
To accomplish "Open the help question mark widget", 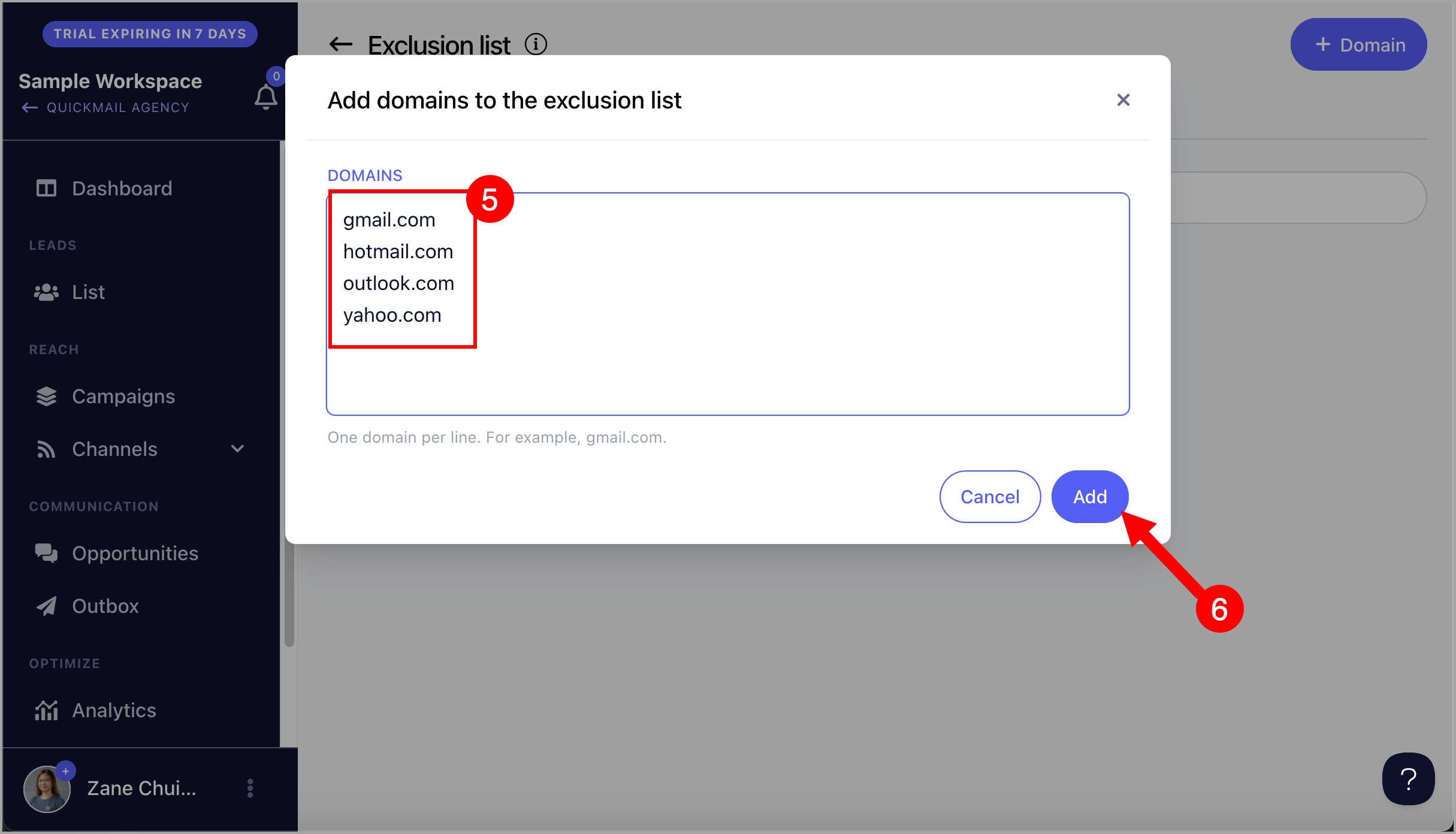I will point(1408,779).
